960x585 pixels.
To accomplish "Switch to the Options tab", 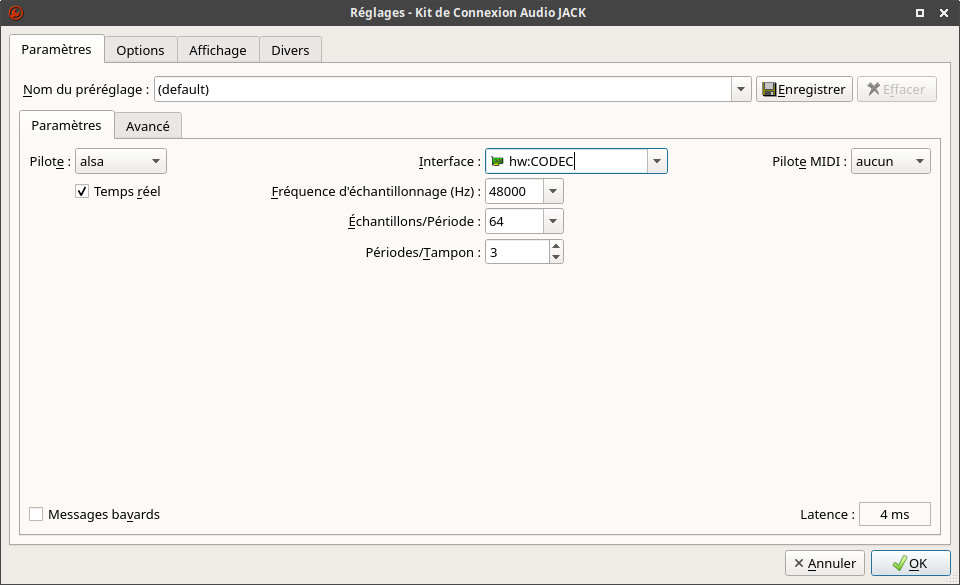I will coord(140,50).
